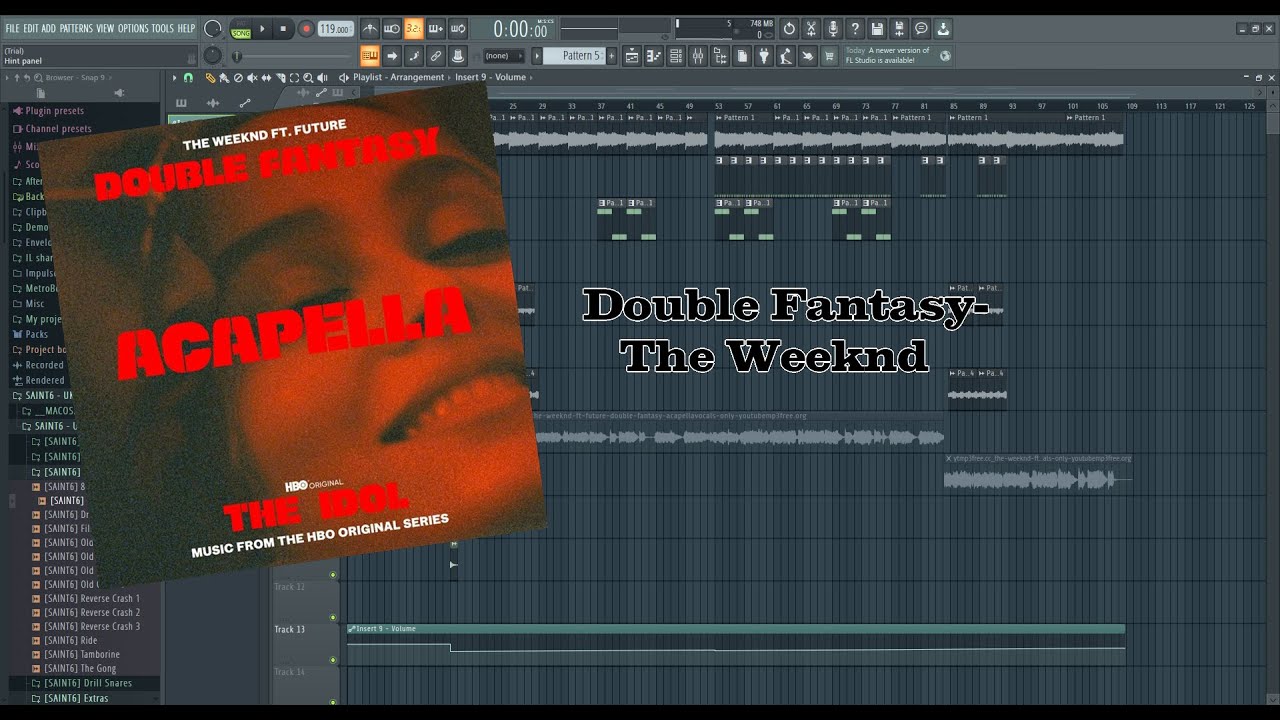Open the OPTIONS menu
Viewport: 1280px width, 720px height.
tap(132, 28)
